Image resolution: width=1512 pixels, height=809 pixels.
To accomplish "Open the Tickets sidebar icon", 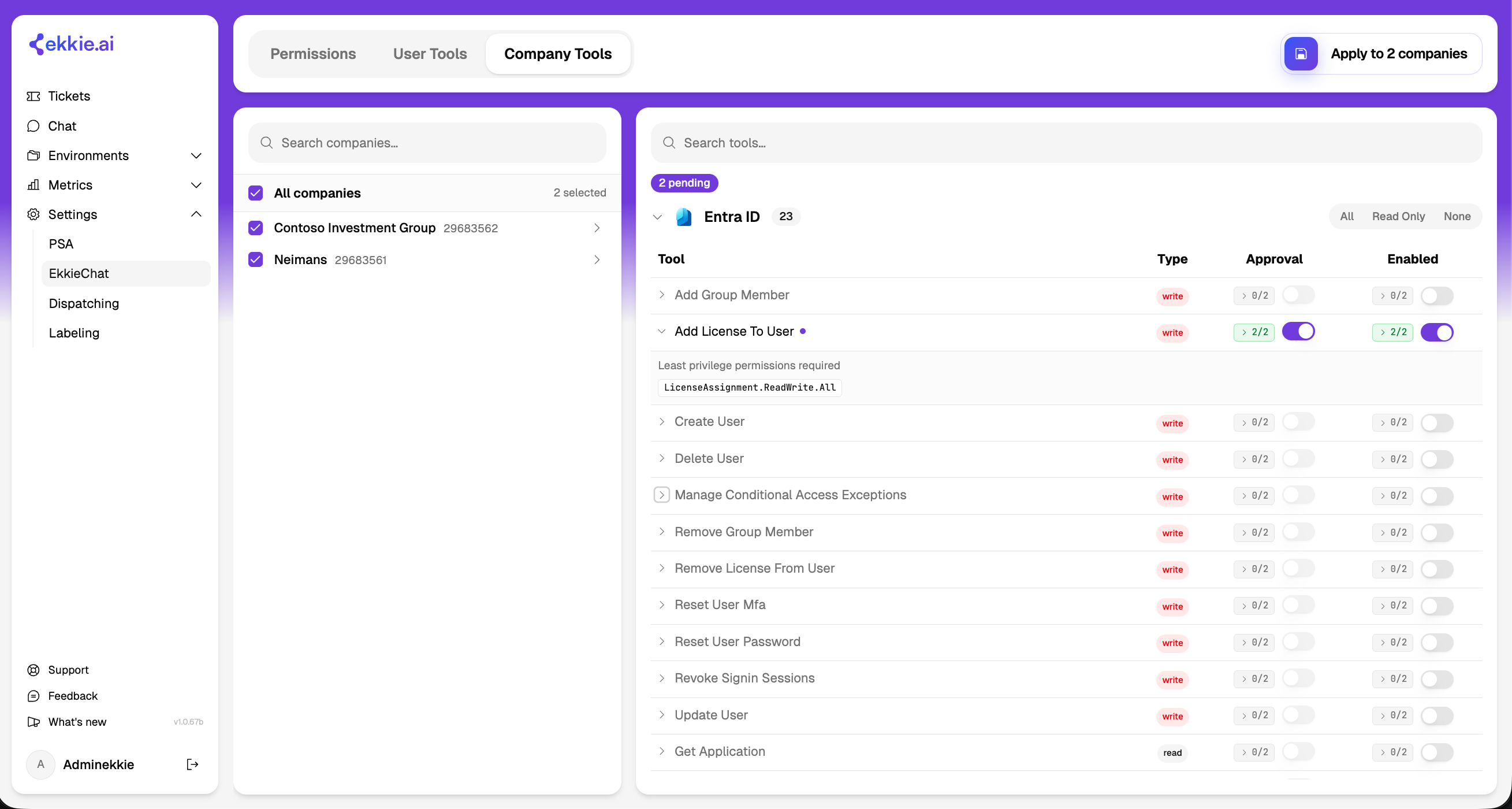I will (33, 97).
